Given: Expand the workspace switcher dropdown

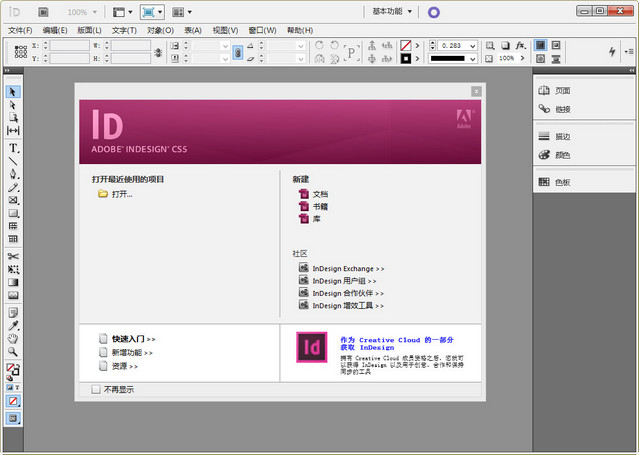Looking at the screenshot, I should tap(390, 13).
